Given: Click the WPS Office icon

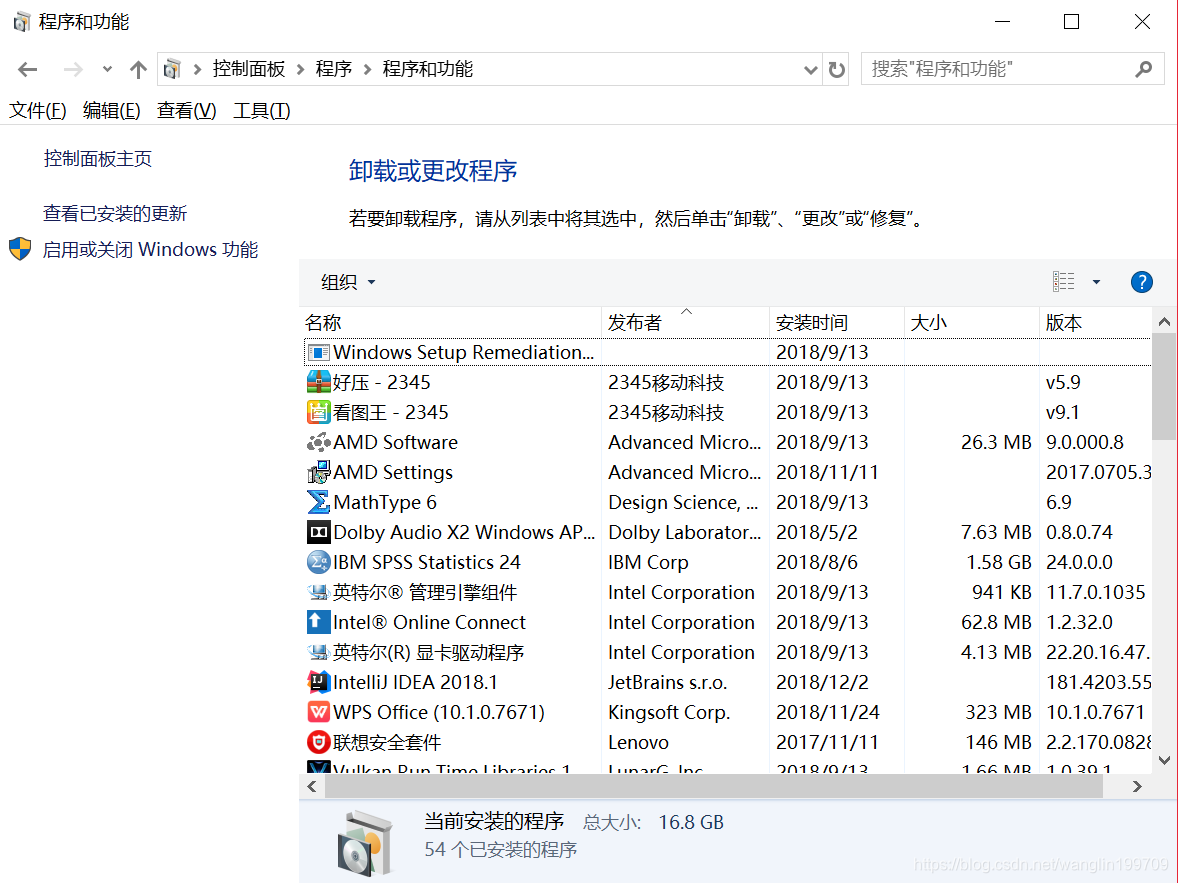Looking at the screenshot, I should [x=319, y=712].
